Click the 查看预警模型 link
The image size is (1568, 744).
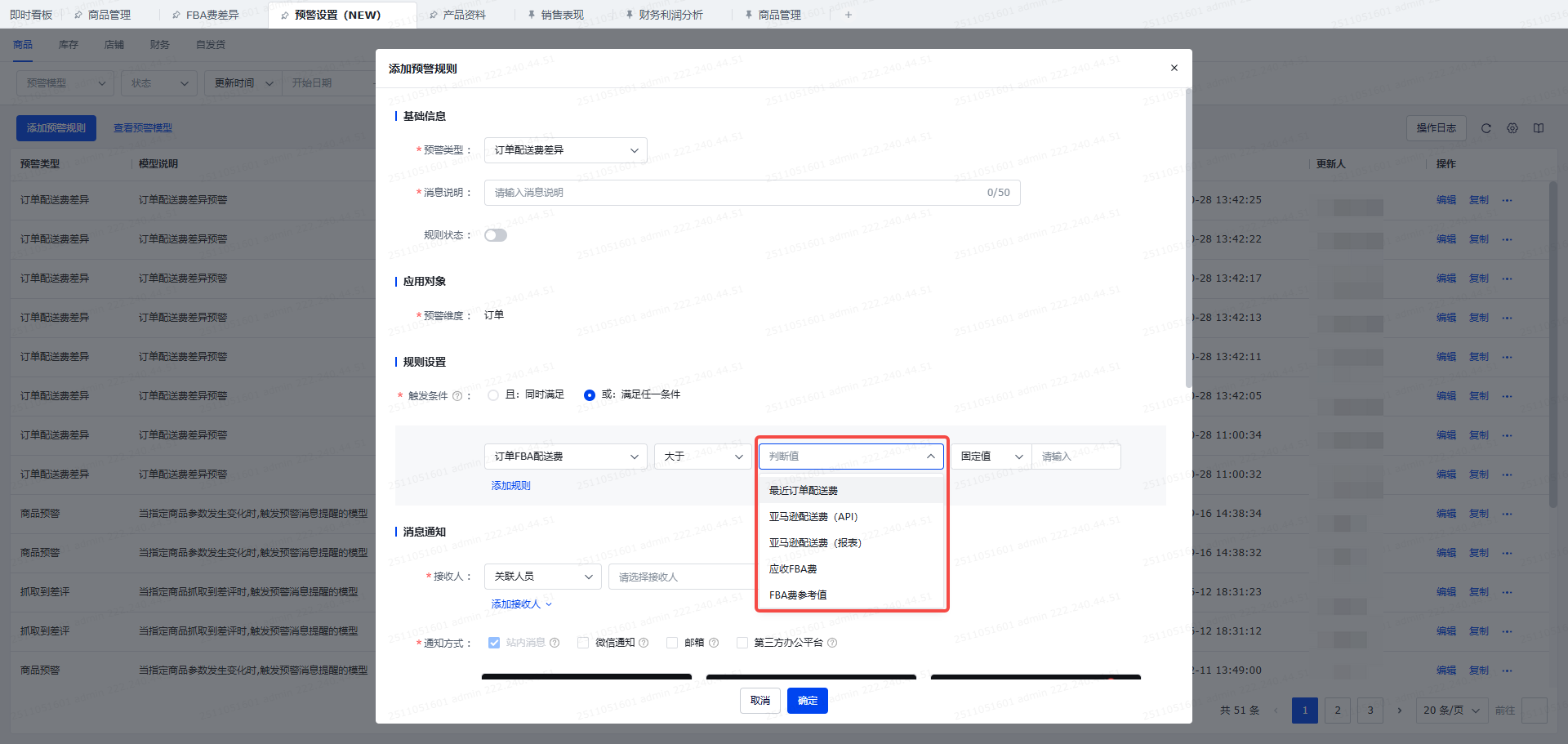143,128
